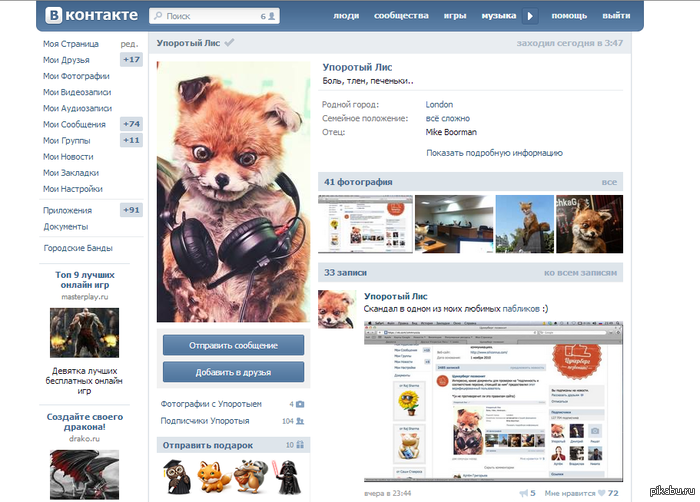The image size is (700, 502).
Task: Click the subscribers icon next to 104
Action: point(300,422)
